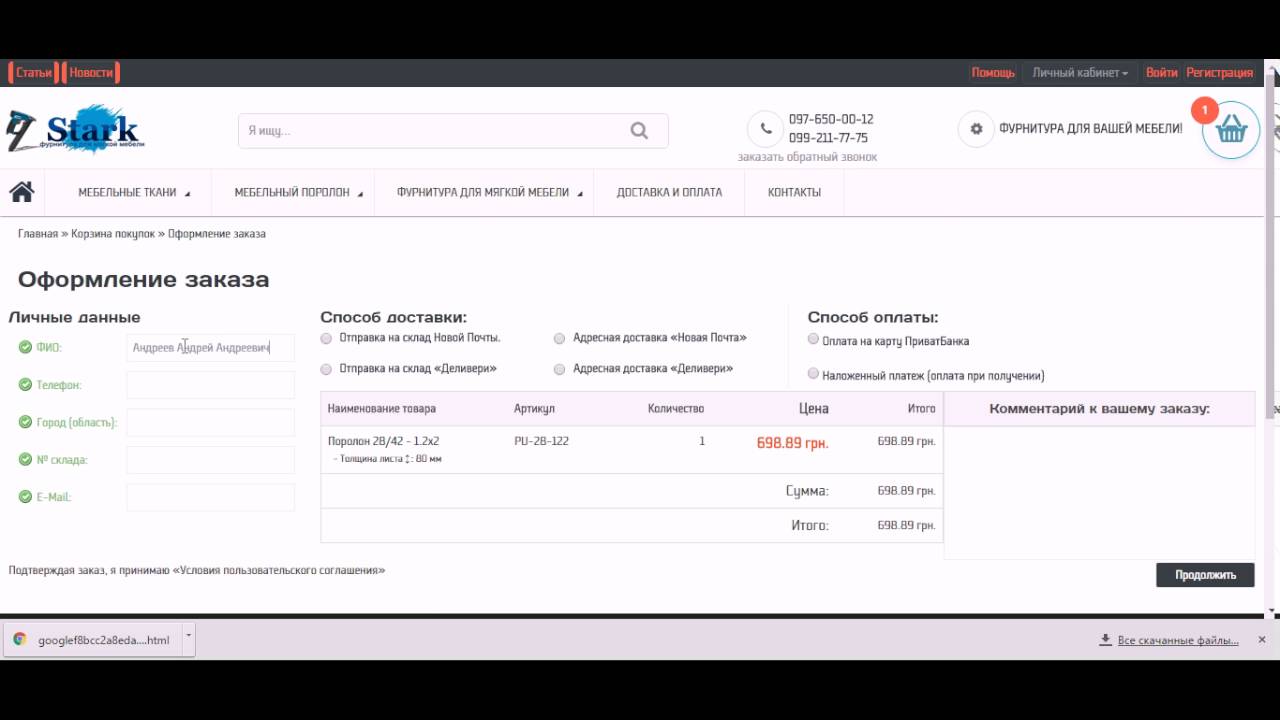Click the red price 698.89 грн.
1280x720 pixels.
point(792,442)
